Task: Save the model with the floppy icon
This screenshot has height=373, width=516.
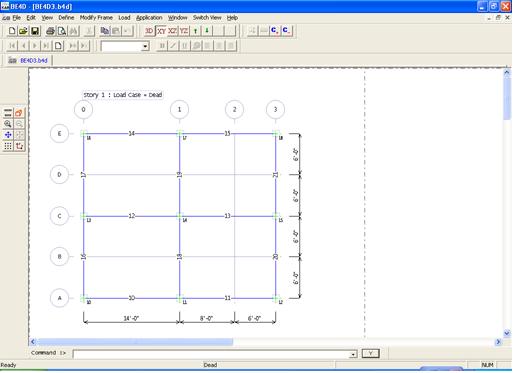Action: (34, 31)
